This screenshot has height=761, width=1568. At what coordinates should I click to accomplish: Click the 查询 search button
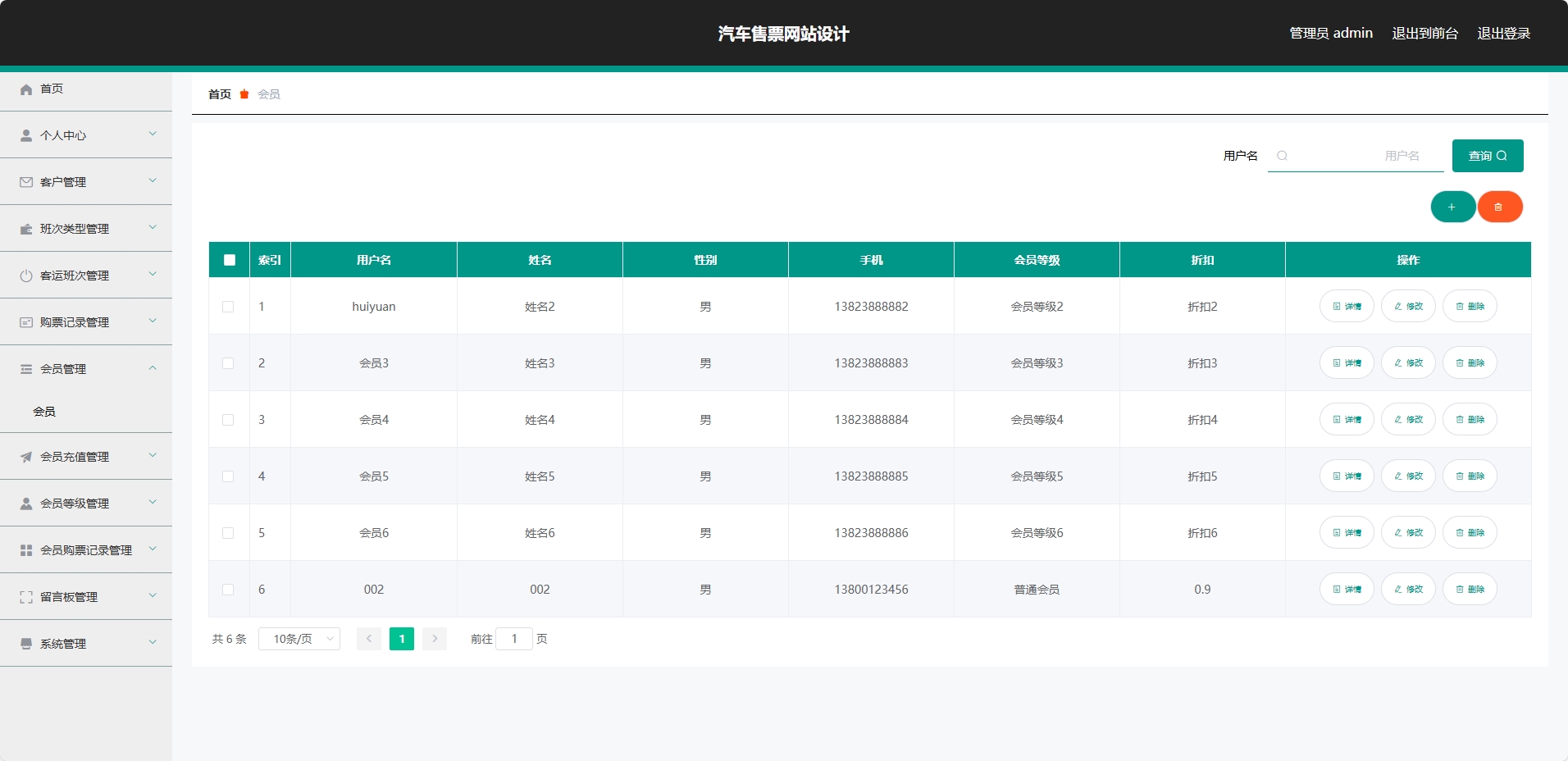(x=1487, y=156)
